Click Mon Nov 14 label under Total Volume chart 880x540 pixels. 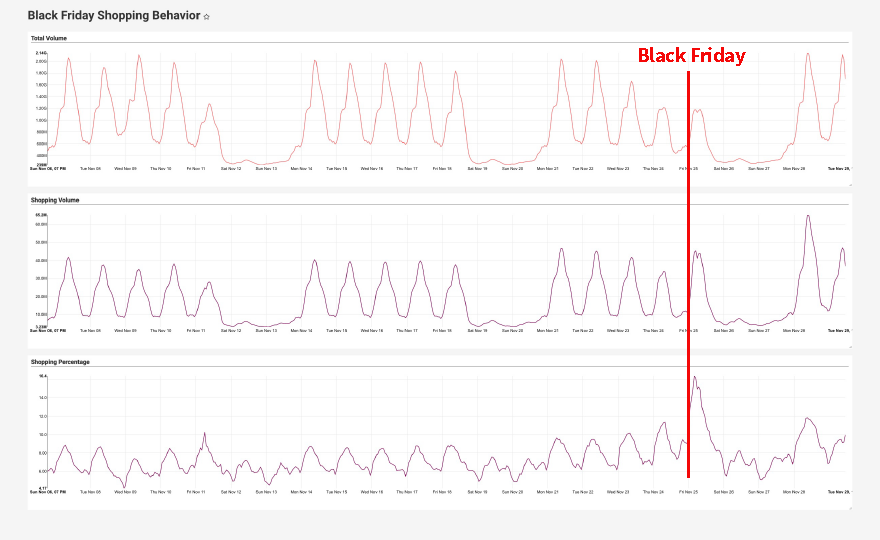pyautogui.click(x=301, y=169)
